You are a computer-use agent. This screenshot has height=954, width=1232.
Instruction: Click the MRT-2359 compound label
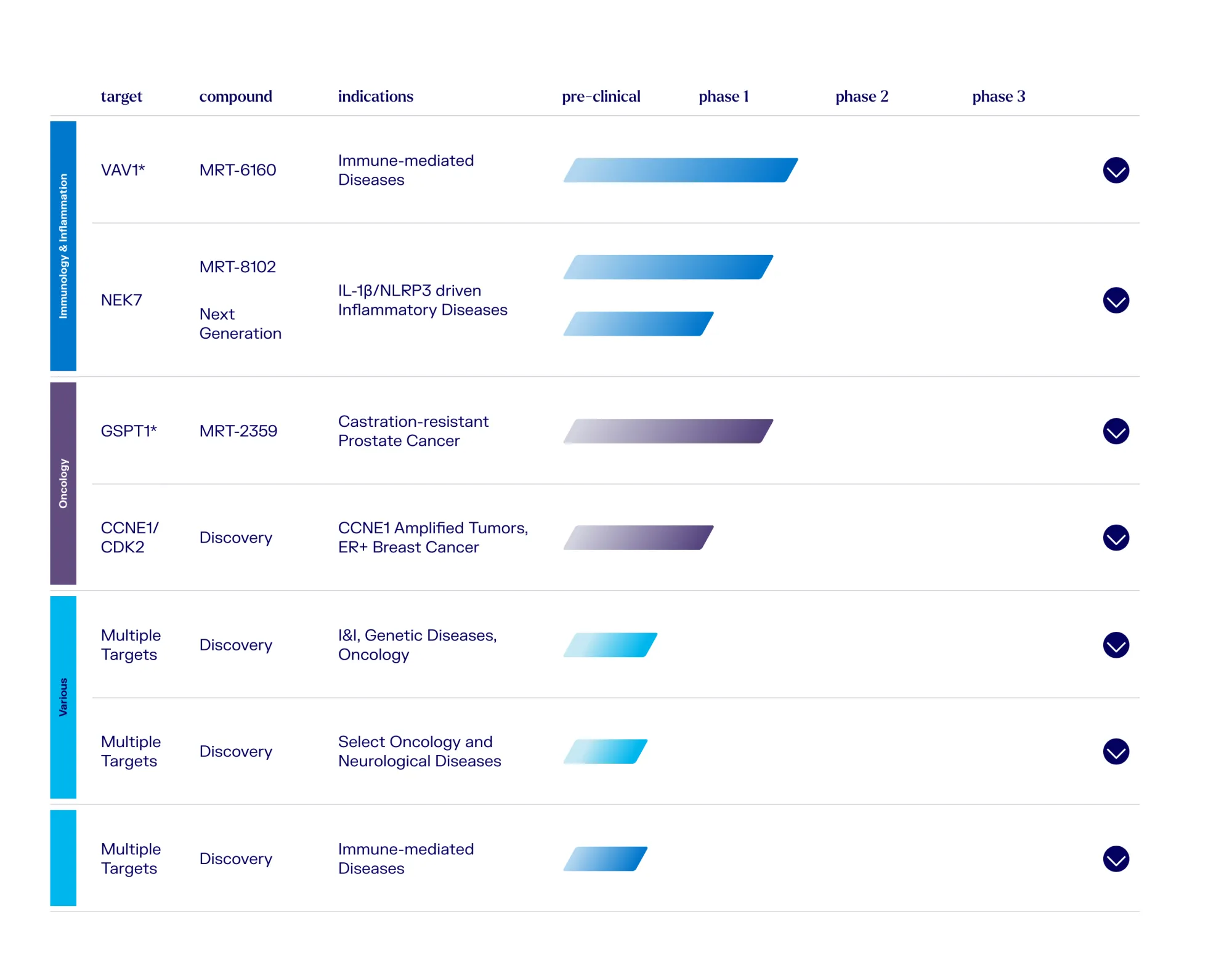[238, 431]
